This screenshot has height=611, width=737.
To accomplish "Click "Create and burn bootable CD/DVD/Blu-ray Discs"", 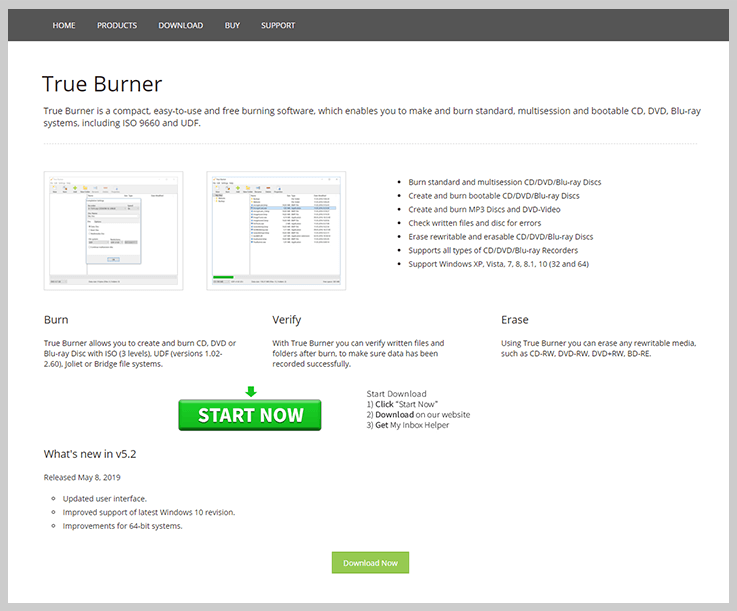I will coord(494,196).
